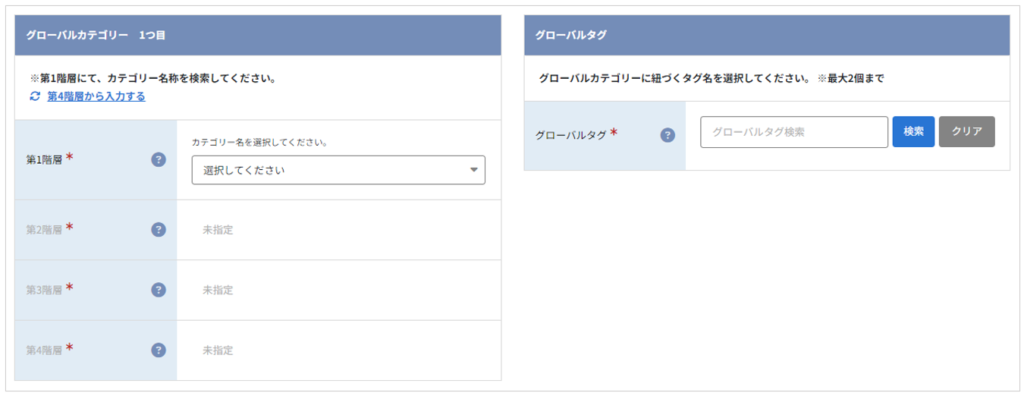Click the help icon beside グローバルタグ
This screenshot has height=396, width=1024.
tap(667, 135)
